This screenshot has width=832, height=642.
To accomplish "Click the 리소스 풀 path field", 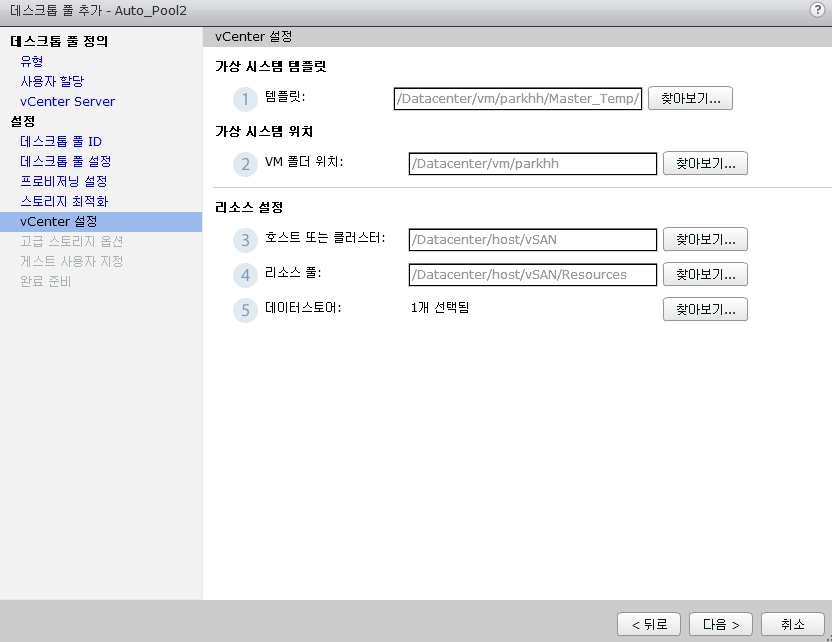I will tap(533, 274).
